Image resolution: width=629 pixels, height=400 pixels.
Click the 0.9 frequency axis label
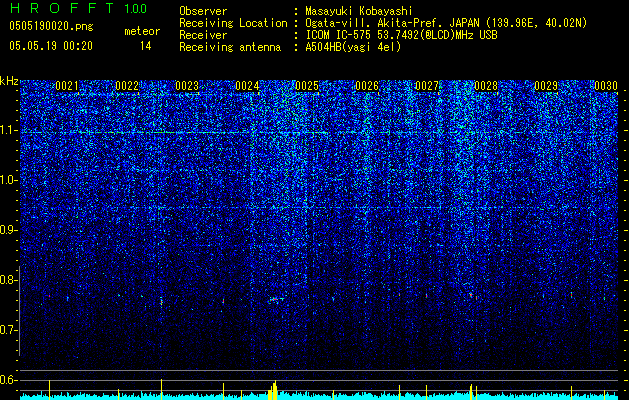pos(8,230)
